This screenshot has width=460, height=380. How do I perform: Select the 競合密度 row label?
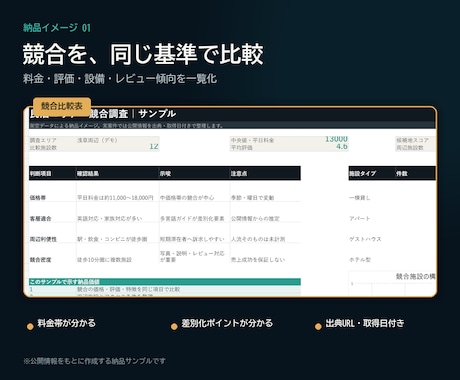(41, 260)
